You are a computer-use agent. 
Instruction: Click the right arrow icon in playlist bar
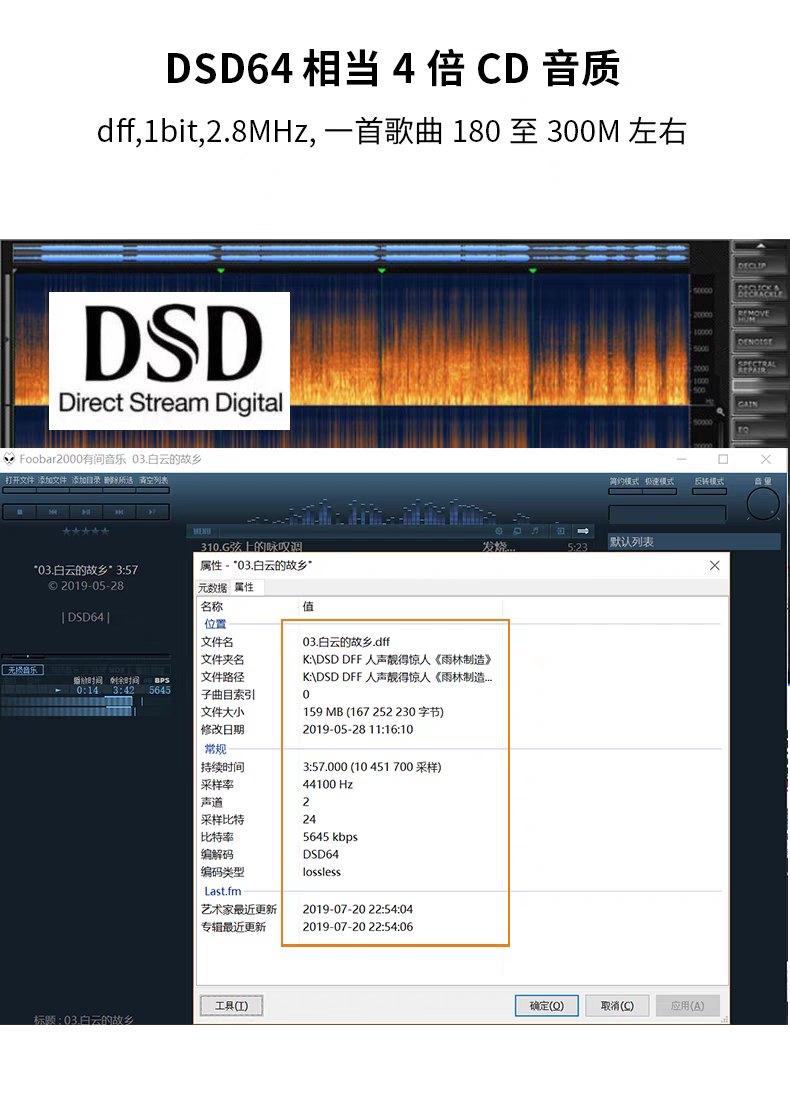pos(583,531)
